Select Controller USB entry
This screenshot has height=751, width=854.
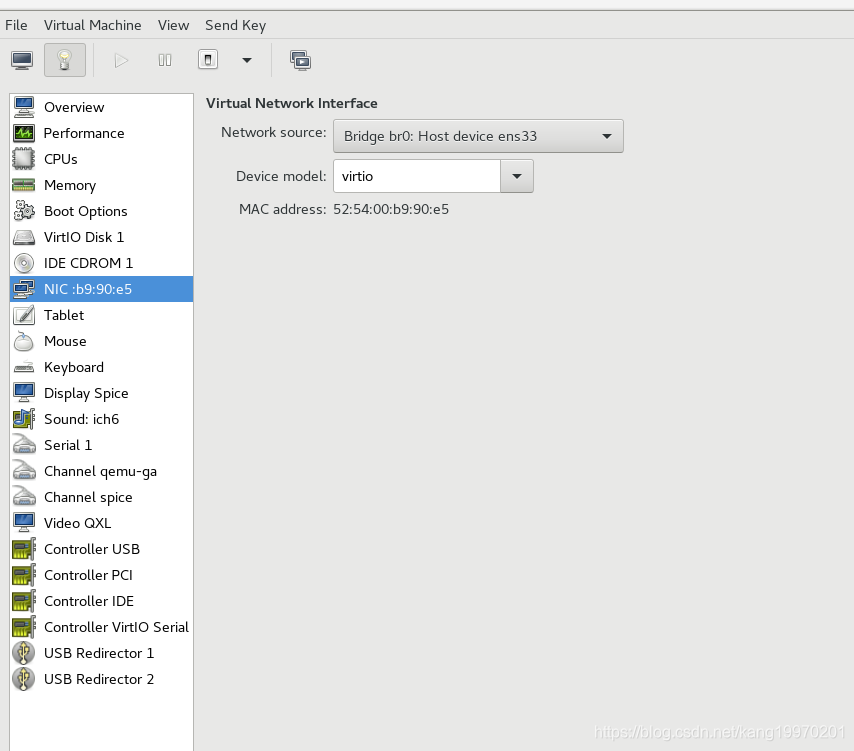tap(102, 549)
